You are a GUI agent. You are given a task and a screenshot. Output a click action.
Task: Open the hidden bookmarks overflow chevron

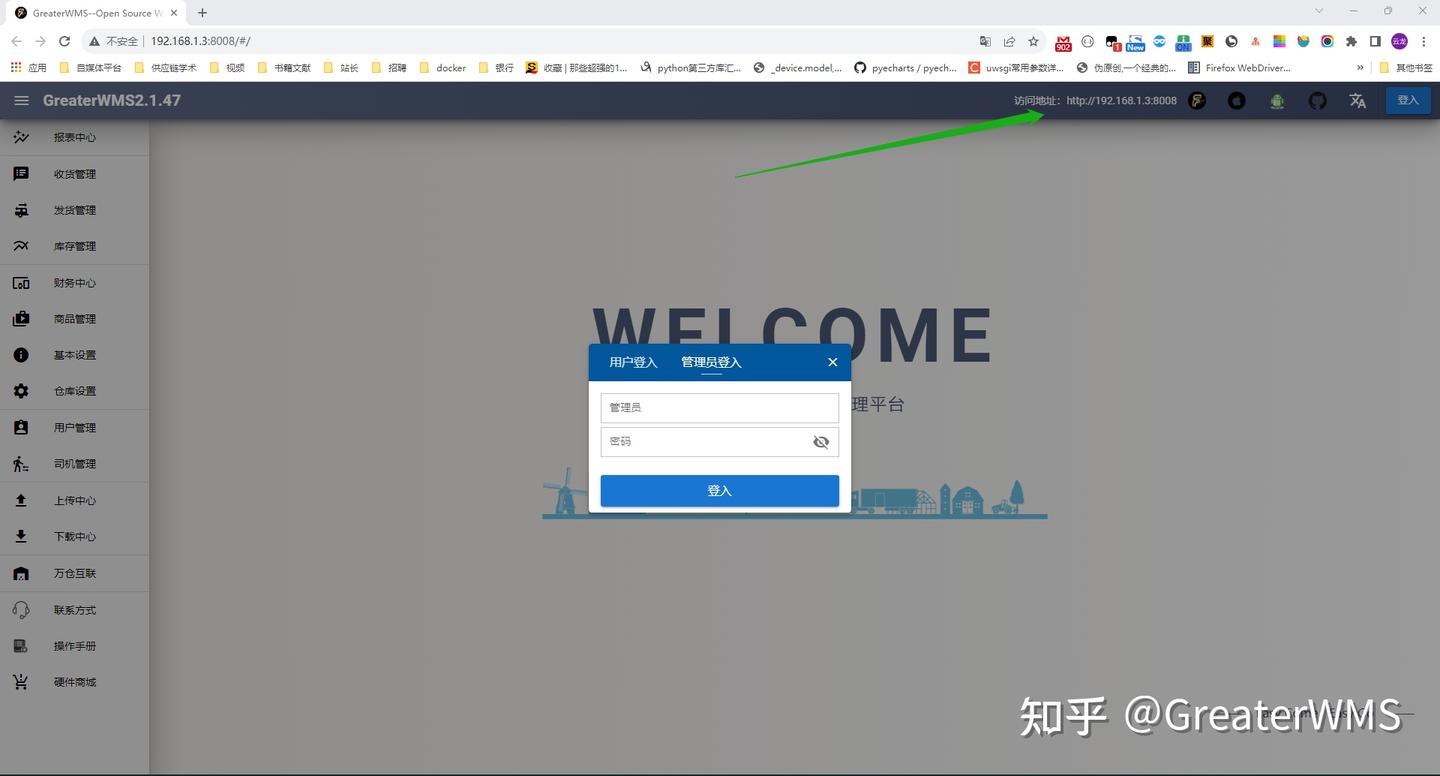tap(1358, 67)
